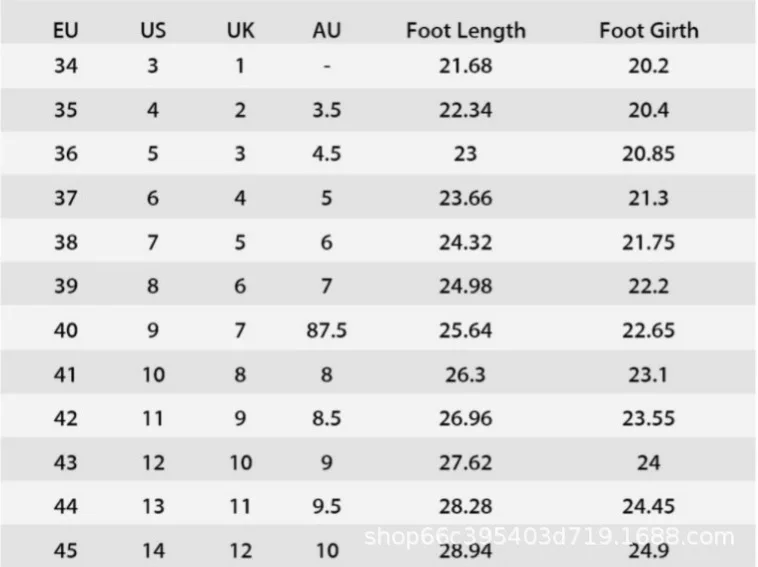Click the foot length value 24.32

[465, 242]
